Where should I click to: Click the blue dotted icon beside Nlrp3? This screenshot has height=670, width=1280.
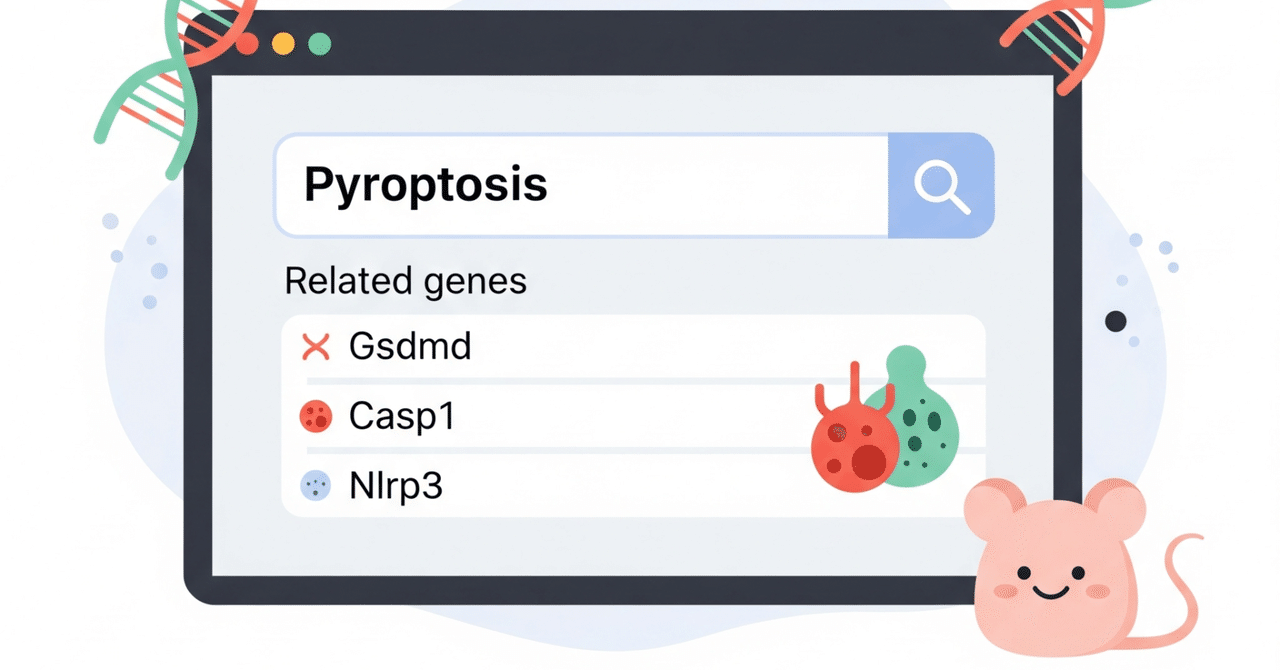(315, 486)
